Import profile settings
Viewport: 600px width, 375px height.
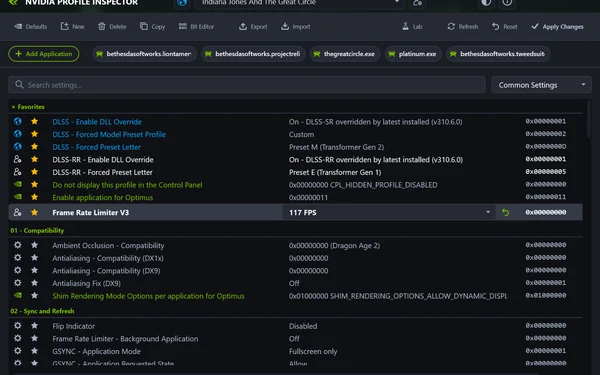[295, 26]
